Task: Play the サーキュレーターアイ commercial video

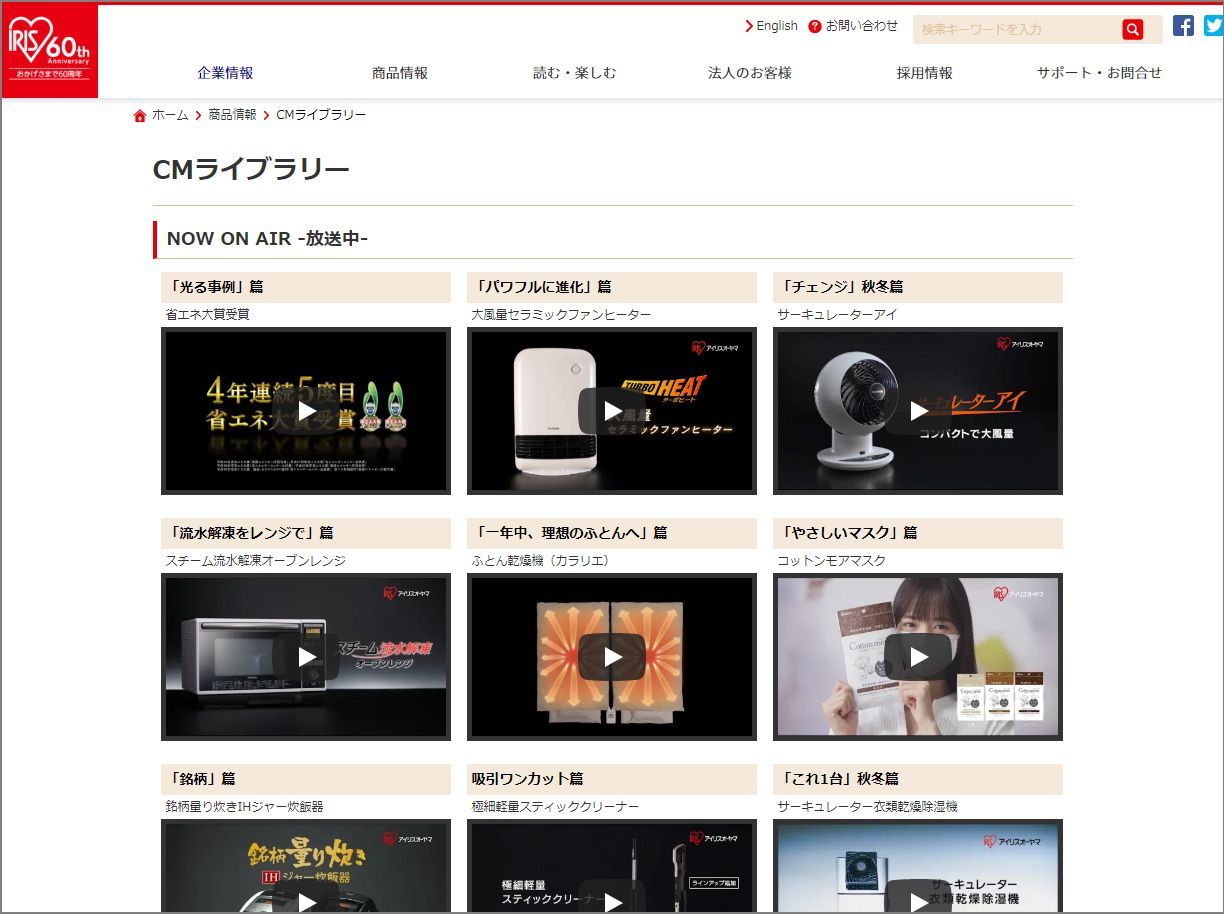Action: [x=918, y=410]
